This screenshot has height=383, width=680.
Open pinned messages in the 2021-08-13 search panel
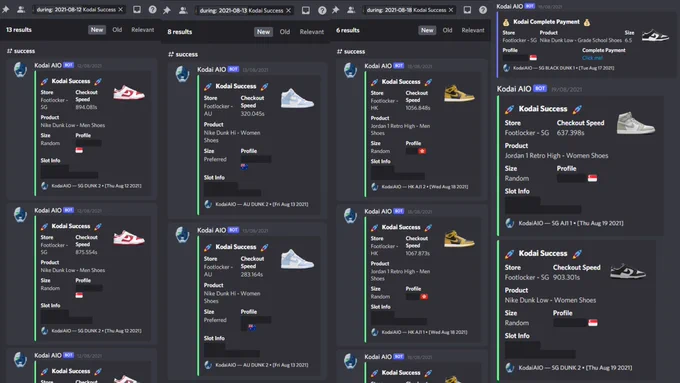[x=167, y=10]
